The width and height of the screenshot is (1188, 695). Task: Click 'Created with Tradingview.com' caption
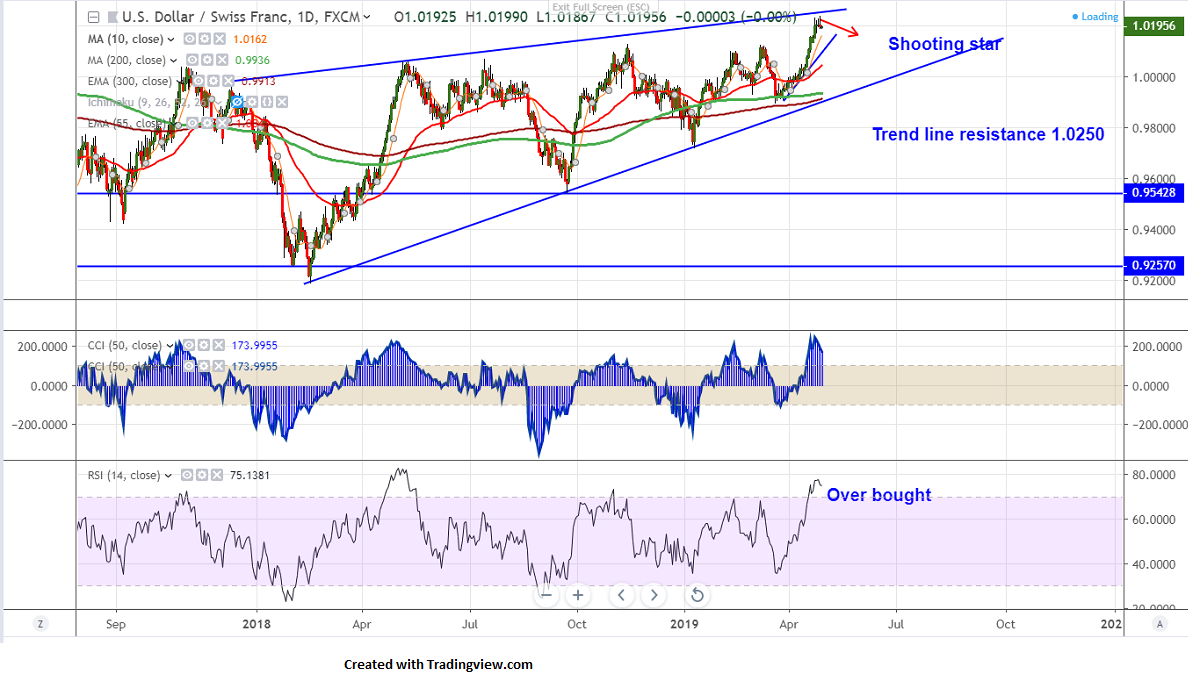[x=438, y=665]
